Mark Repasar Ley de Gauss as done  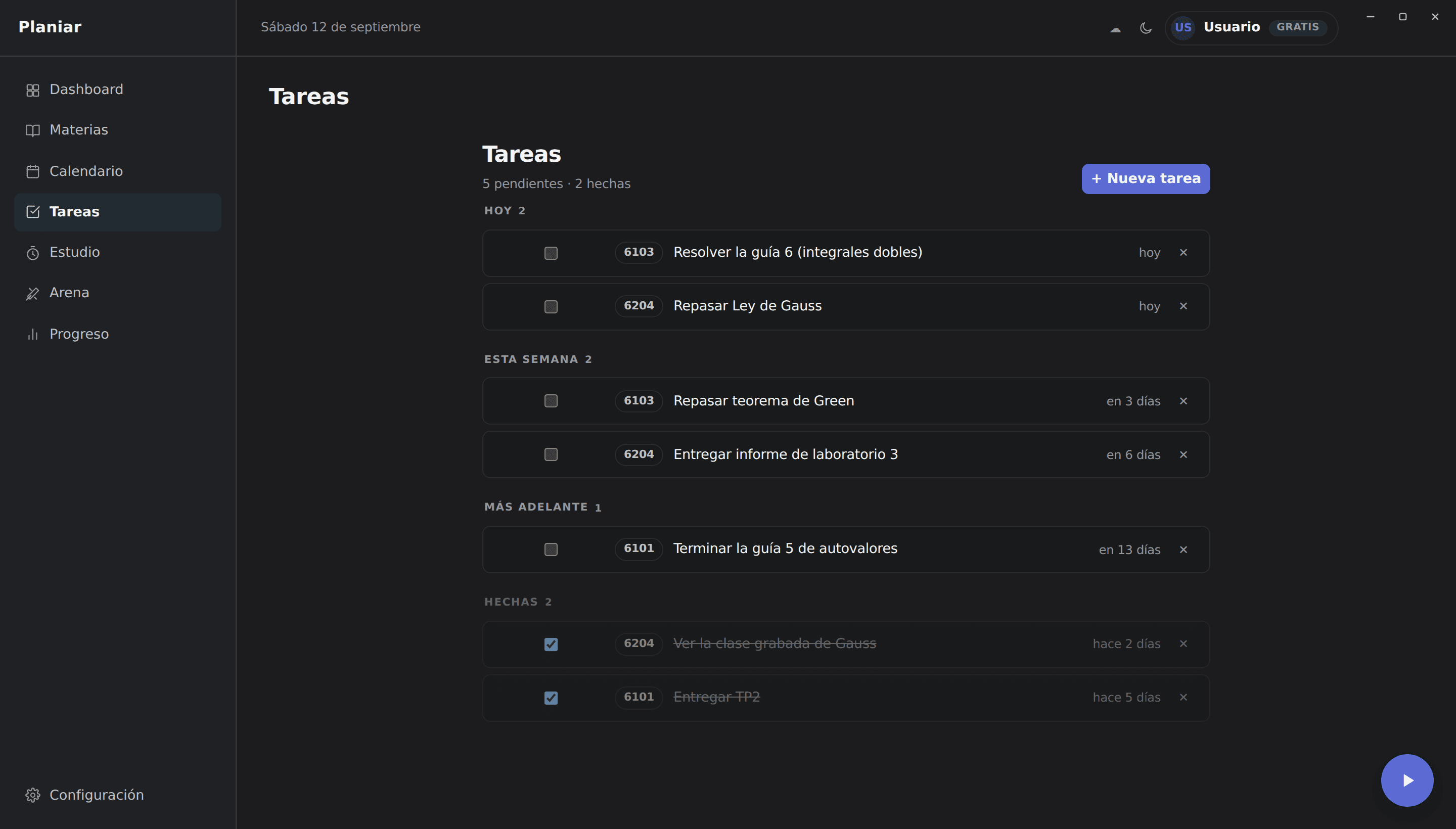click(x=551, y=306)
